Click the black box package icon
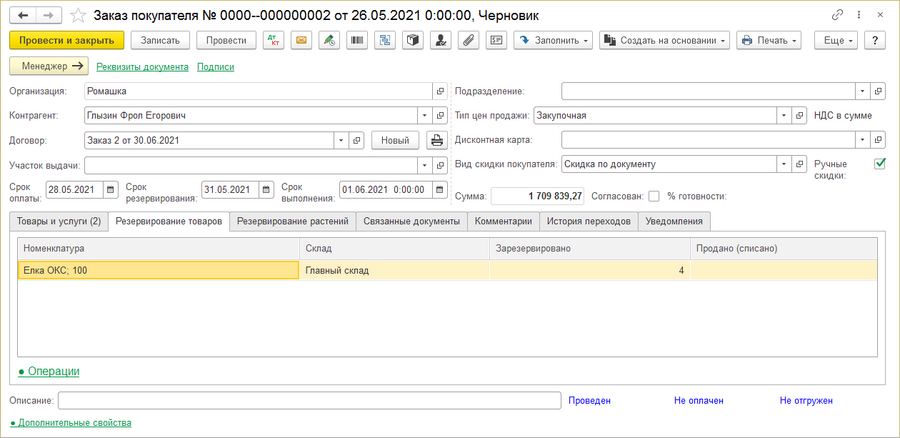The width and height of the screenshot is (900, 438). pos(413,41)
